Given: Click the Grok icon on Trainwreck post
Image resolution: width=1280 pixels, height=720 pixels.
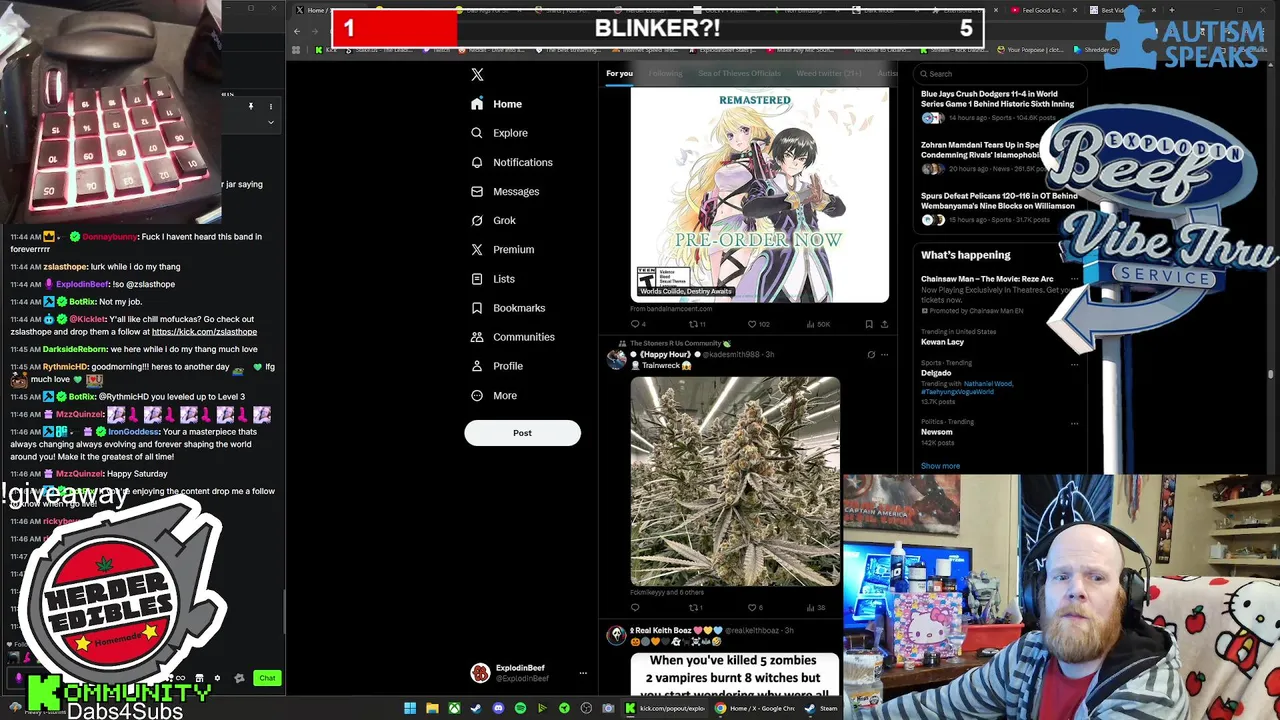Looking at the screenshot, I should click(x=871, y=355).
